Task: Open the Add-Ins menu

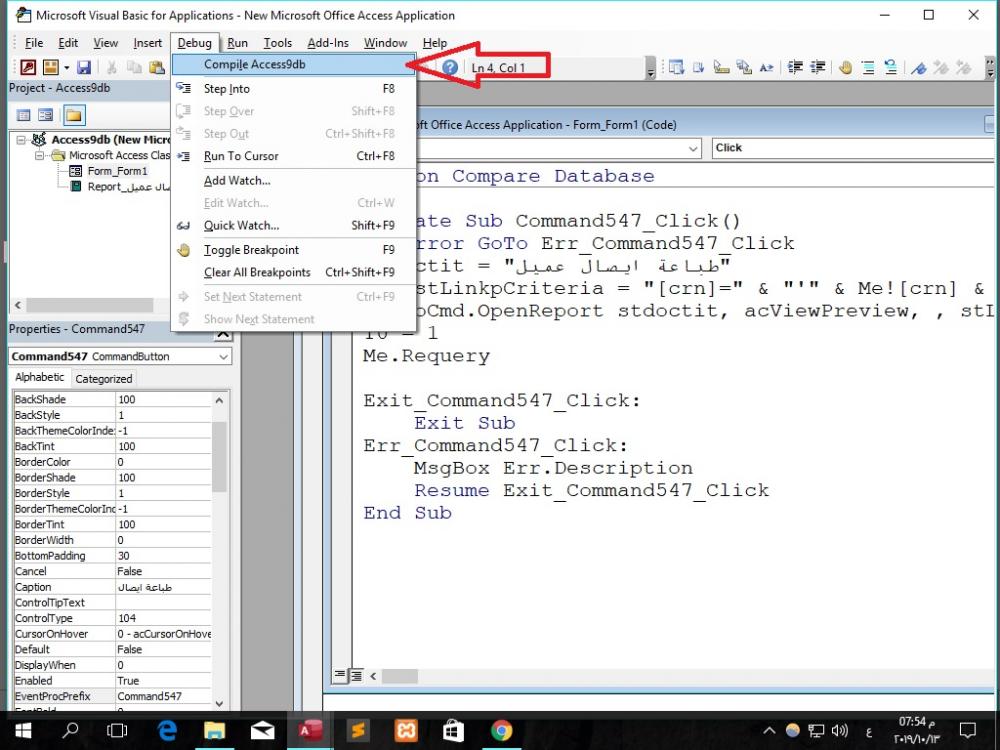Action: pyautogui.click(x=328, y=43)
